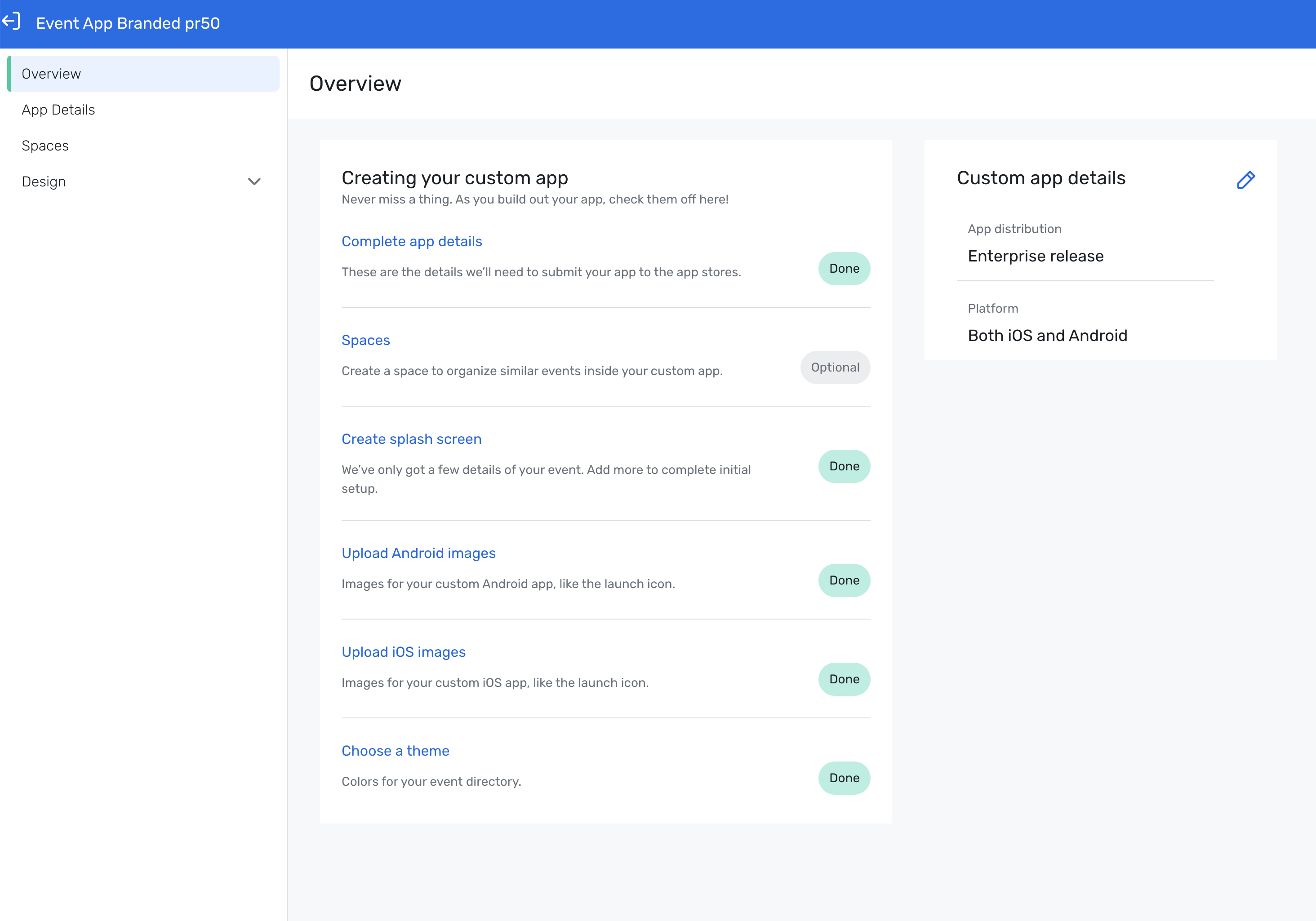The height and width of the screenshot is (921, 1316).
Task: Click the Event App Branded pr50 title
Action: click(128, 23)
